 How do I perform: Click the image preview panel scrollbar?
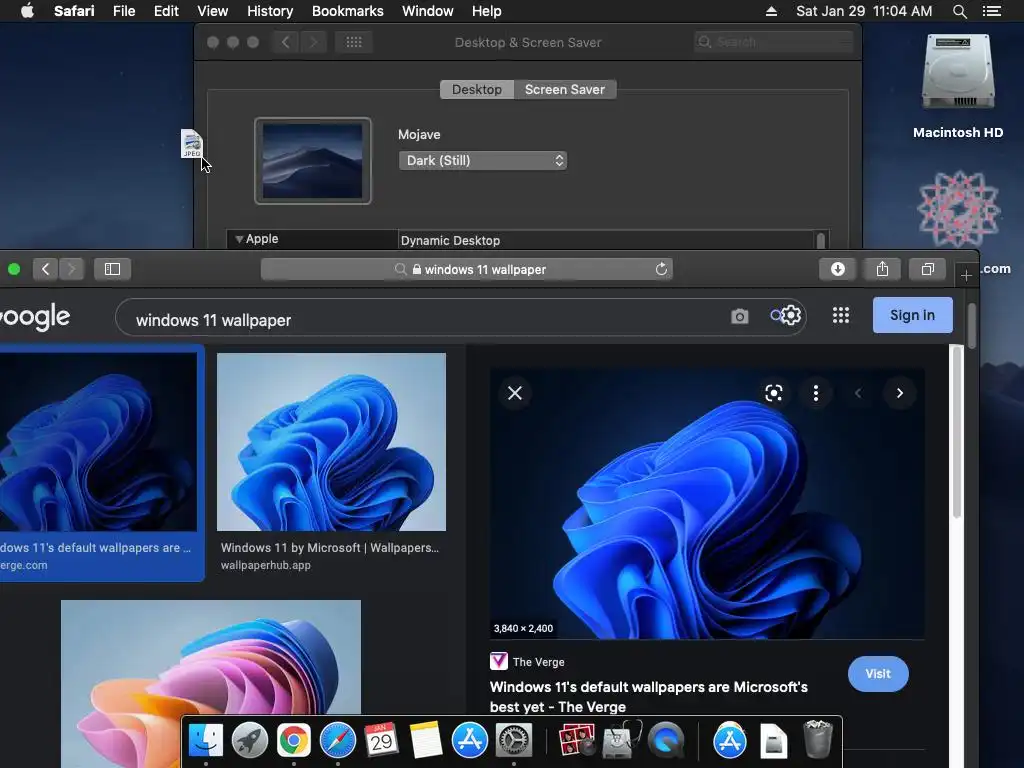coord(957,431)
